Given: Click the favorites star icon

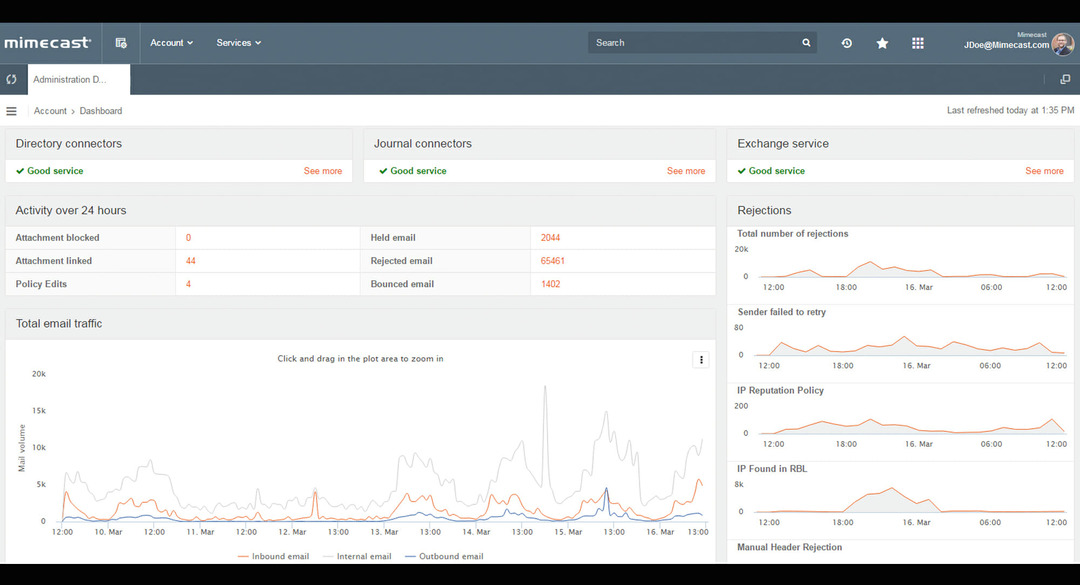Looking at the screenshot, I should (x=882, y=43).
